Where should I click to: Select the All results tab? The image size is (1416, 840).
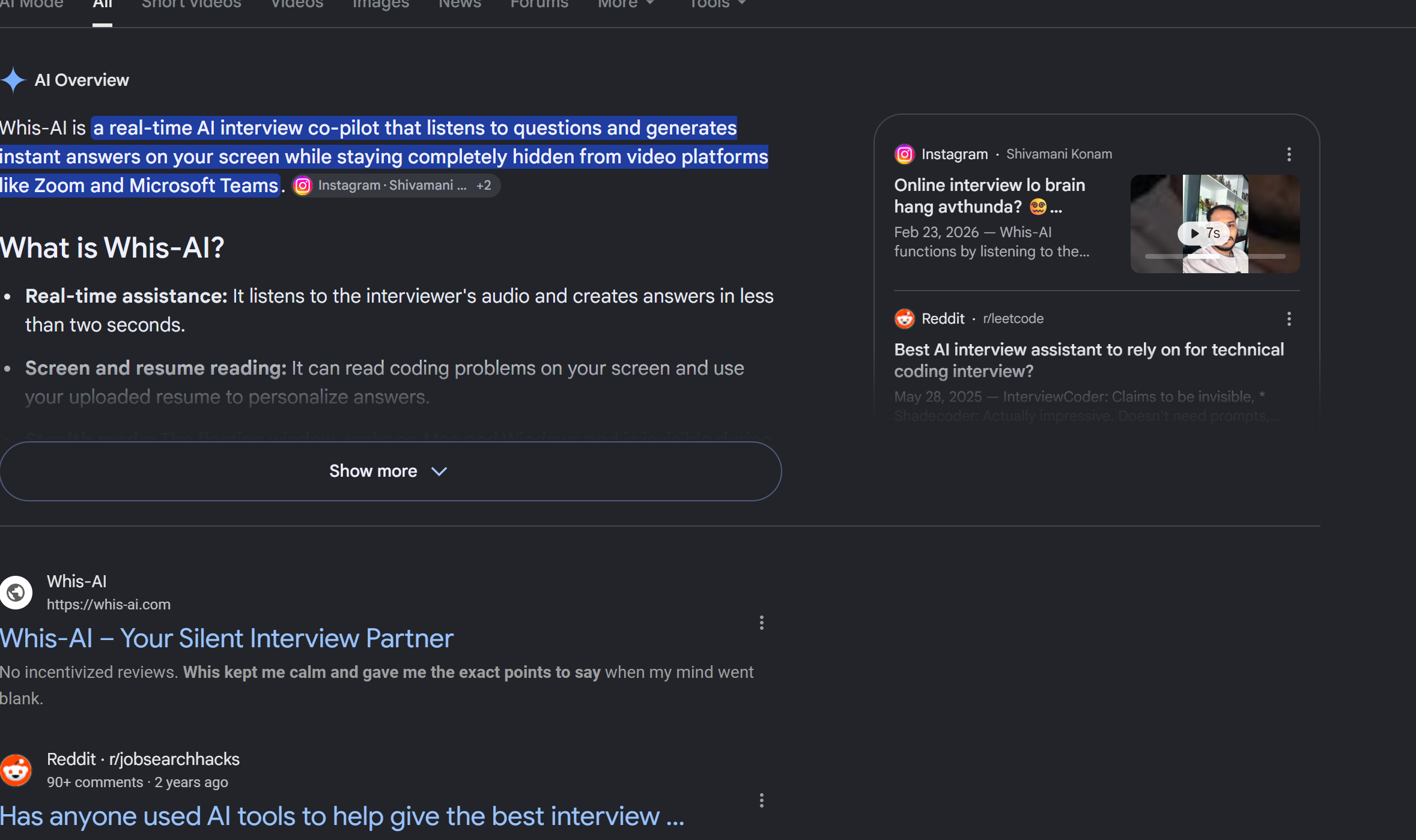pos(102,4)
